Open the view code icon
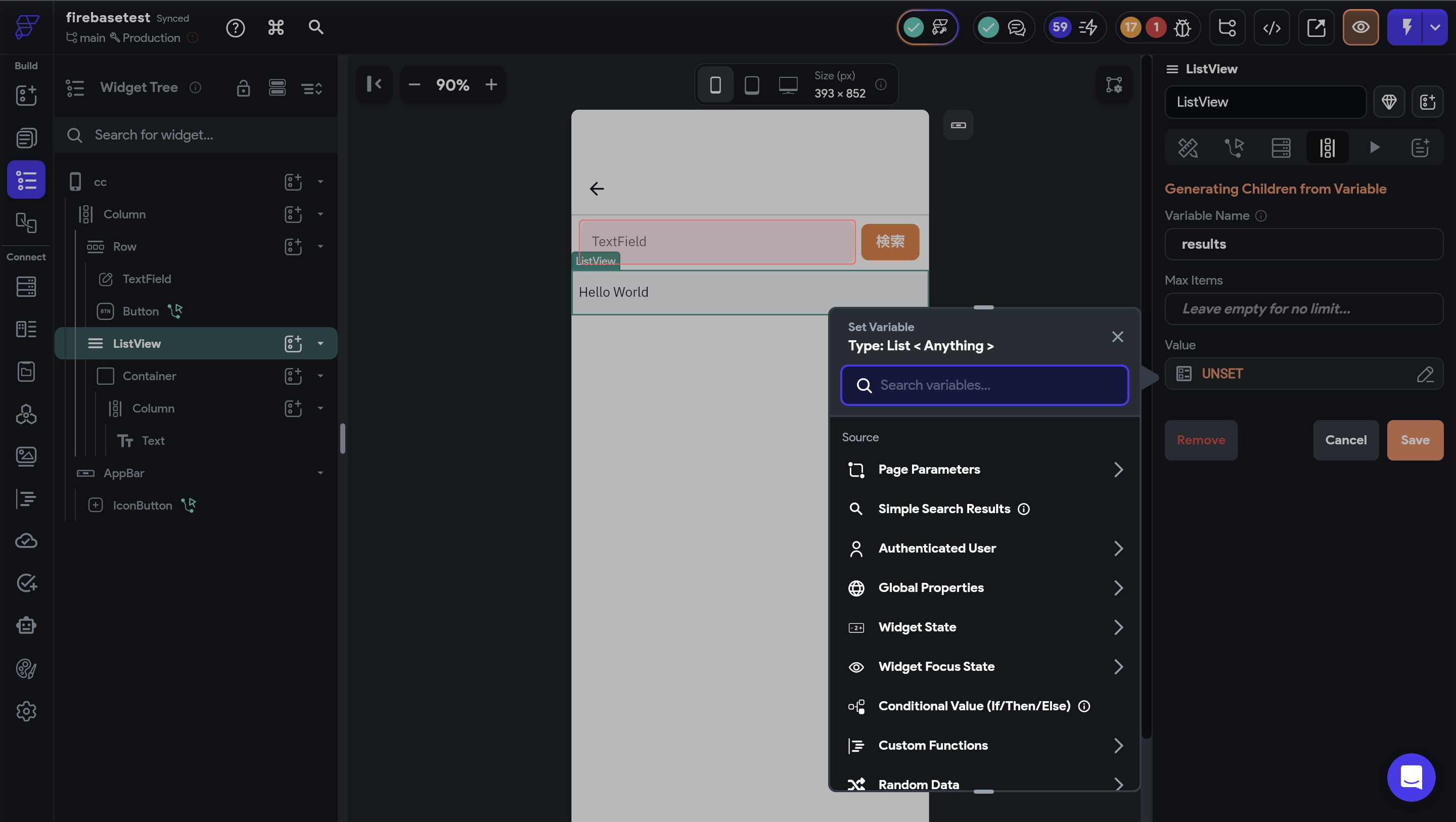The image size is (1456, 822). pyautogui.click(x=1271, y=27)
